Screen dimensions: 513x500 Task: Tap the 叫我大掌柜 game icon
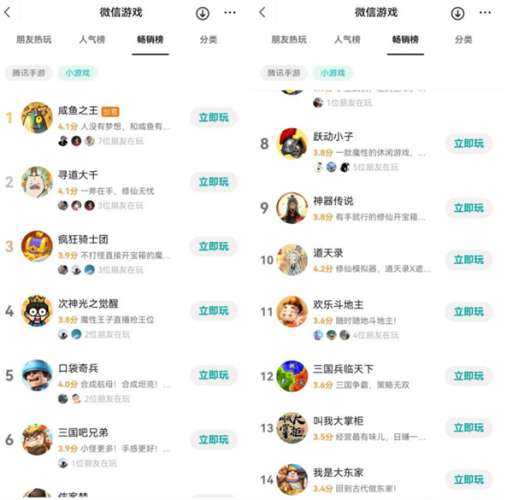(x=292, y=428)
